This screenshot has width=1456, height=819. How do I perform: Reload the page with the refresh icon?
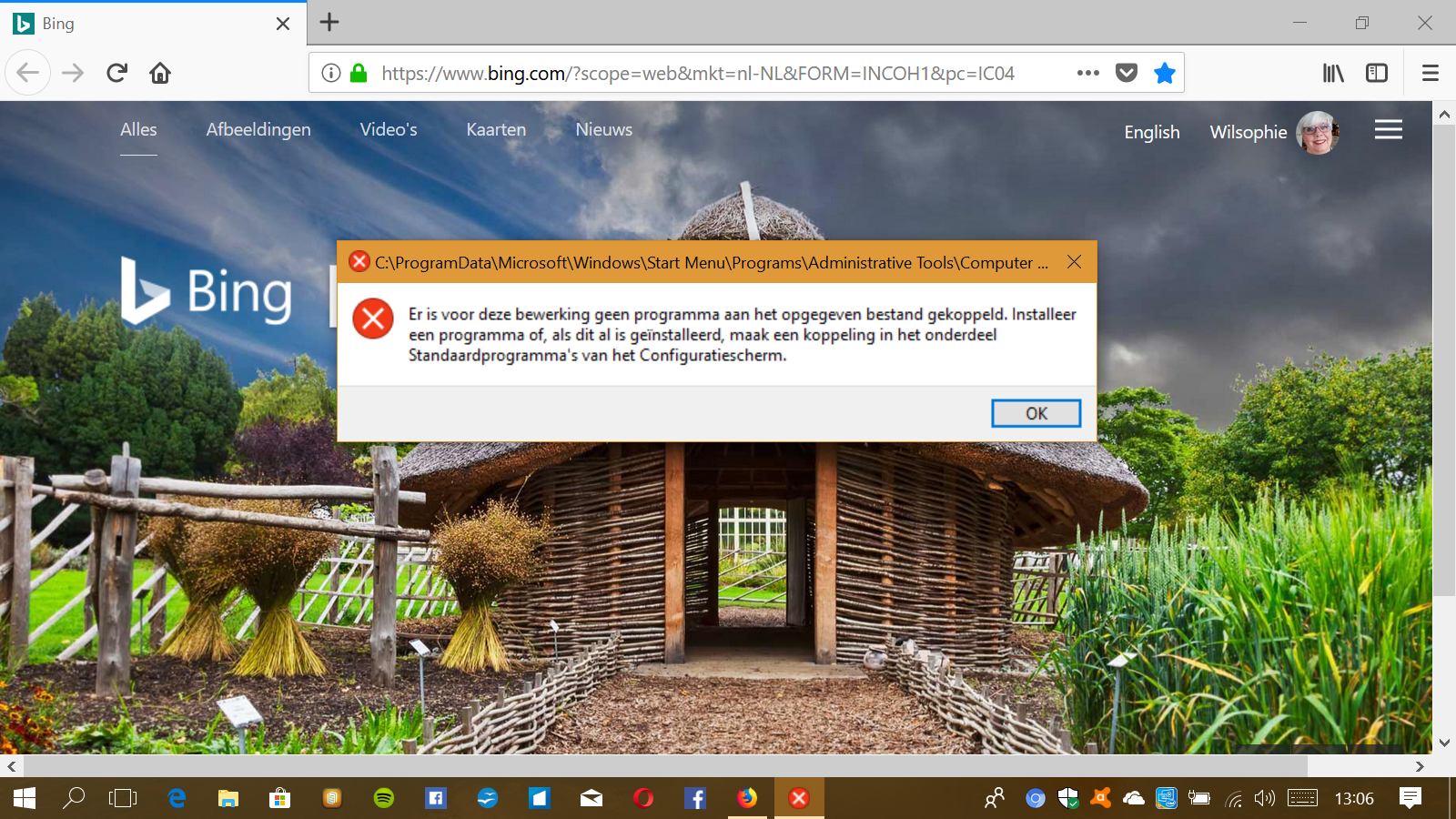tap(116, 73)
